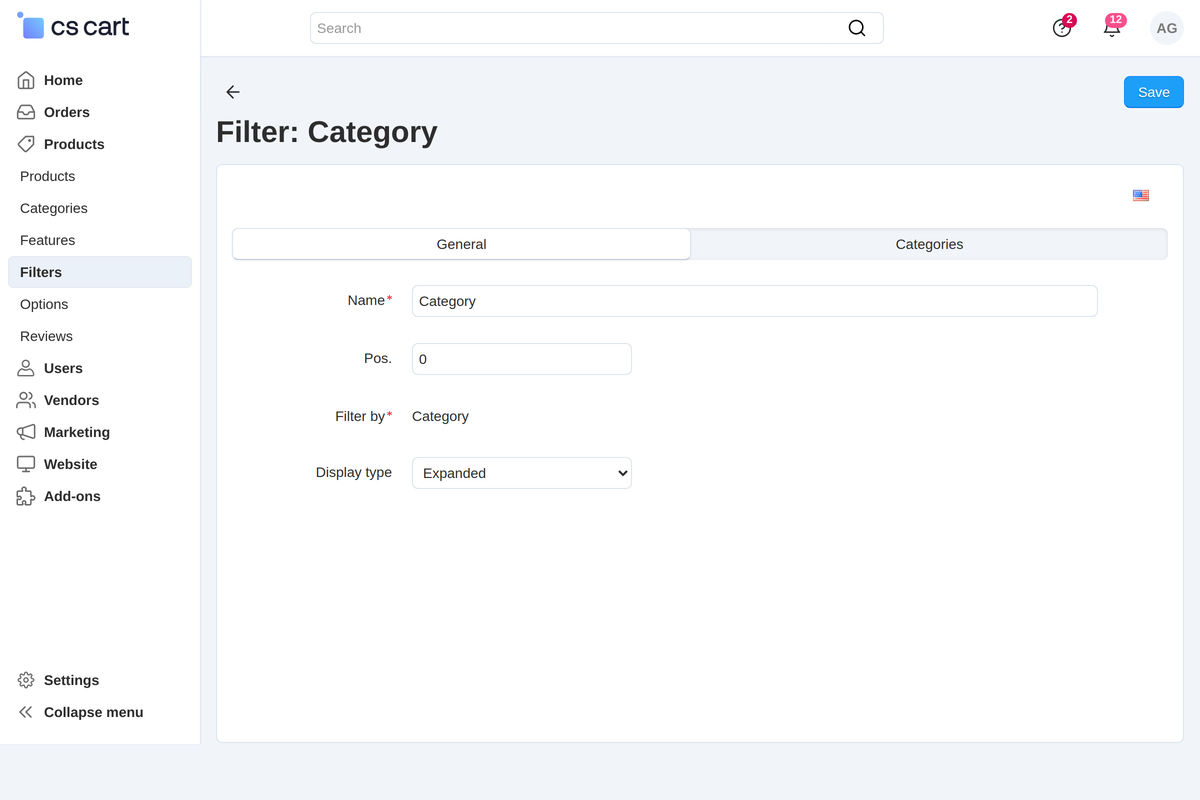Screen dimensions: 1200x800
Task: Open the Marketing menu label
Action: tap(77, 432)
